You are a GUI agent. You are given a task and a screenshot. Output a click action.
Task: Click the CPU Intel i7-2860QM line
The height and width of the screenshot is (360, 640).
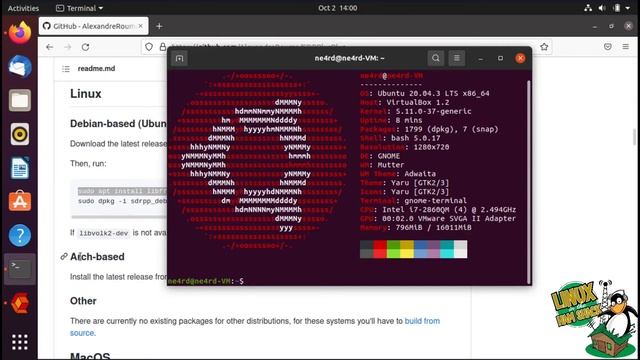[x=438, y=210]
